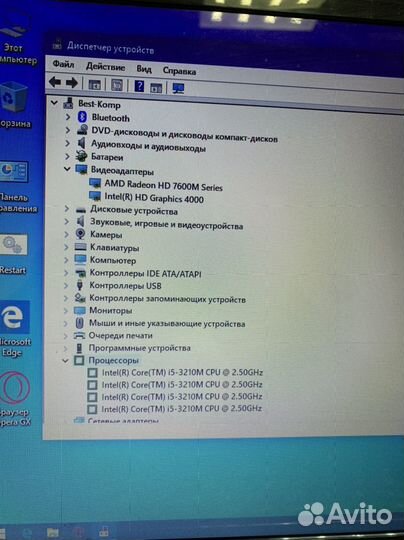The image size is (404, 540).
Task: Select the first Intel Core i5-3210M processor entry
Action: [182, 372]
